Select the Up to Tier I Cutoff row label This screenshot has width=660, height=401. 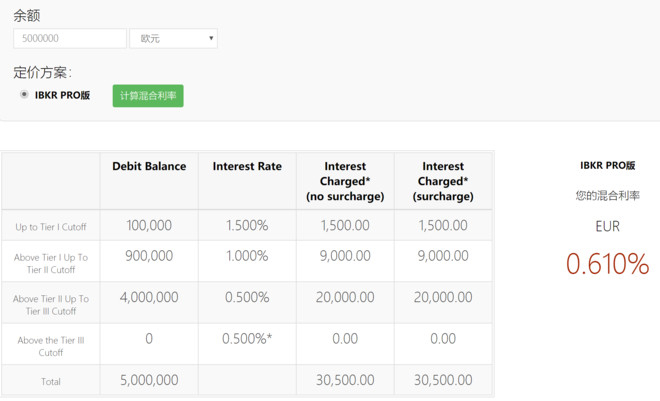coord(50,227)
